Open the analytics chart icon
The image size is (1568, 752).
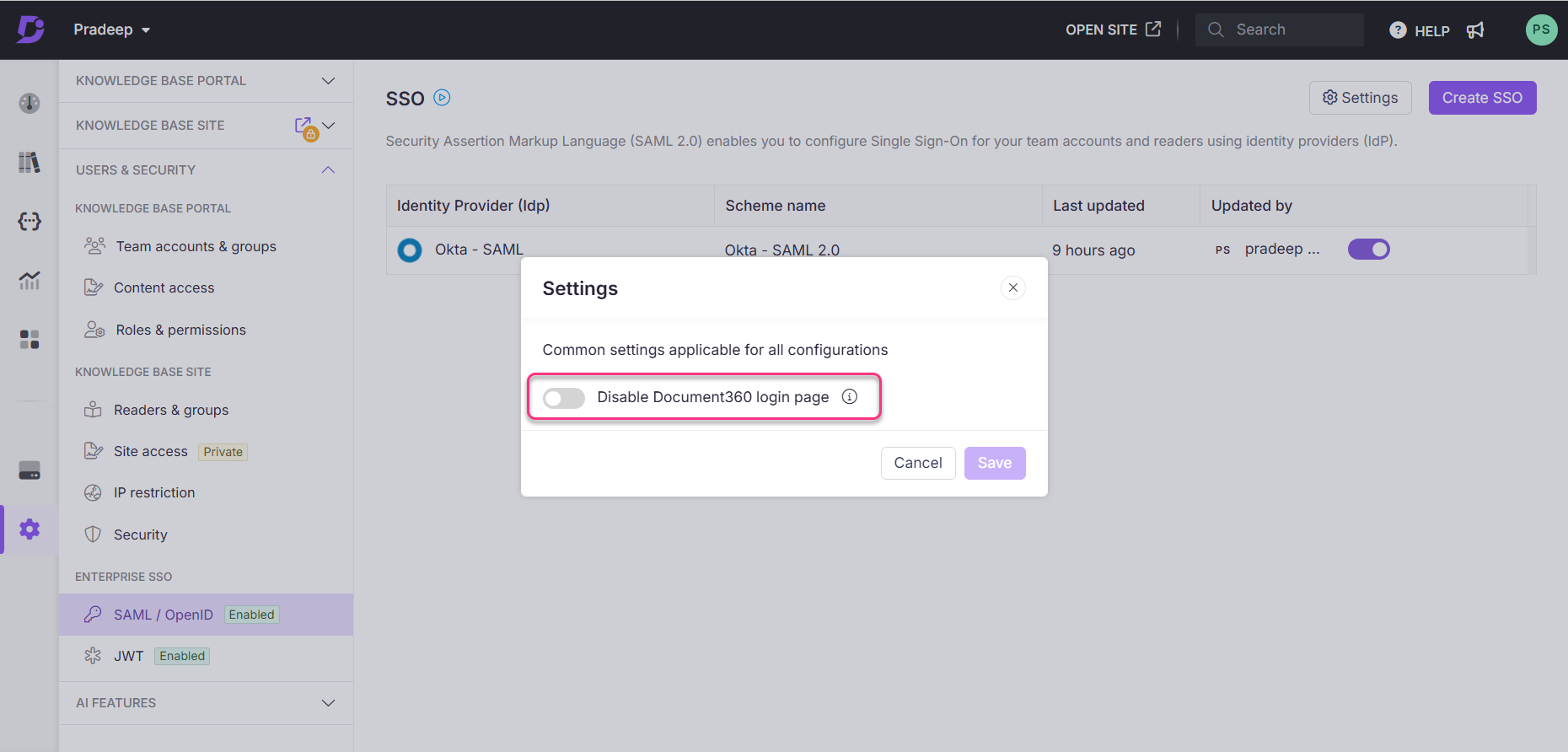pos(30,280)
